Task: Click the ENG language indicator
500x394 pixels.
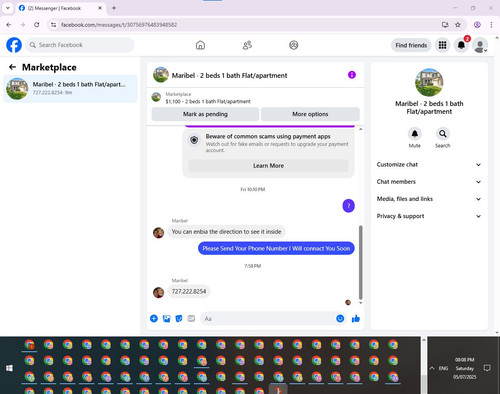Action: [443, 368]
